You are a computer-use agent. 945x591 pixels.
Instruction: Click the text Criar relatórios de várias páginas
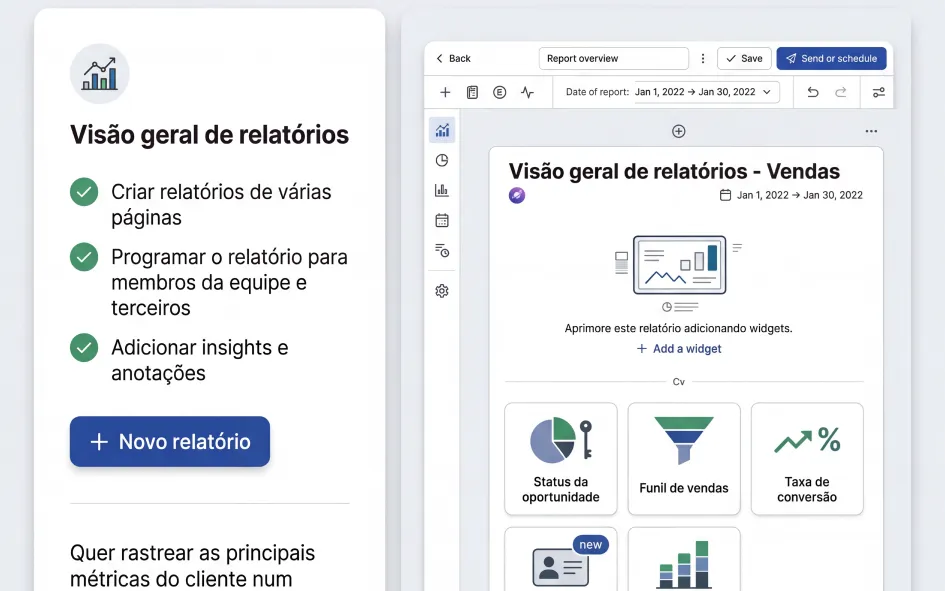(x=221, y=204)
